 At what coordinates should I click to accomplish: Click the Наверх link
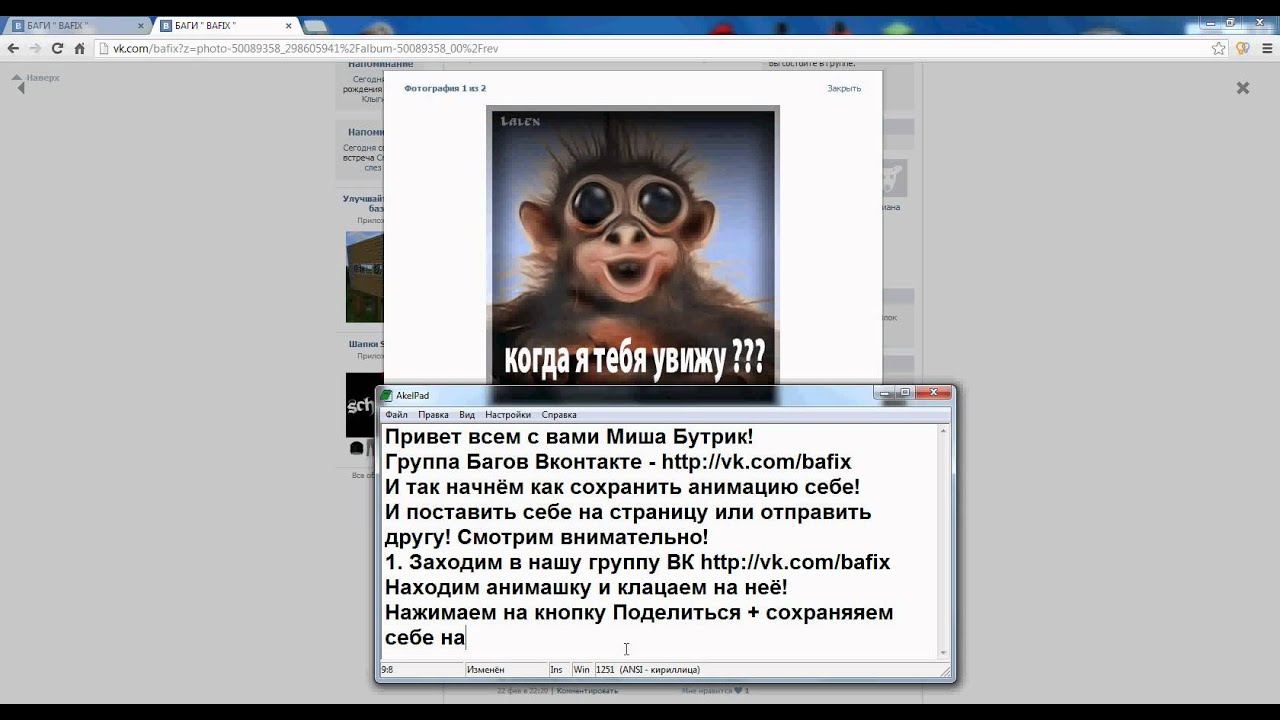click(x=43, y=77)
